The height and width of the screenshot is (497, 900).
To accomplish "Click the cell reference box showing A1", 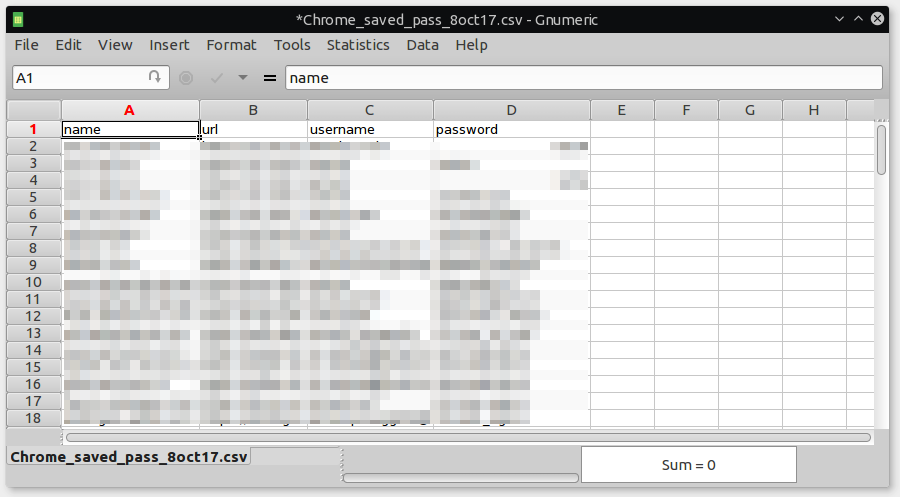I will [91, 77].
